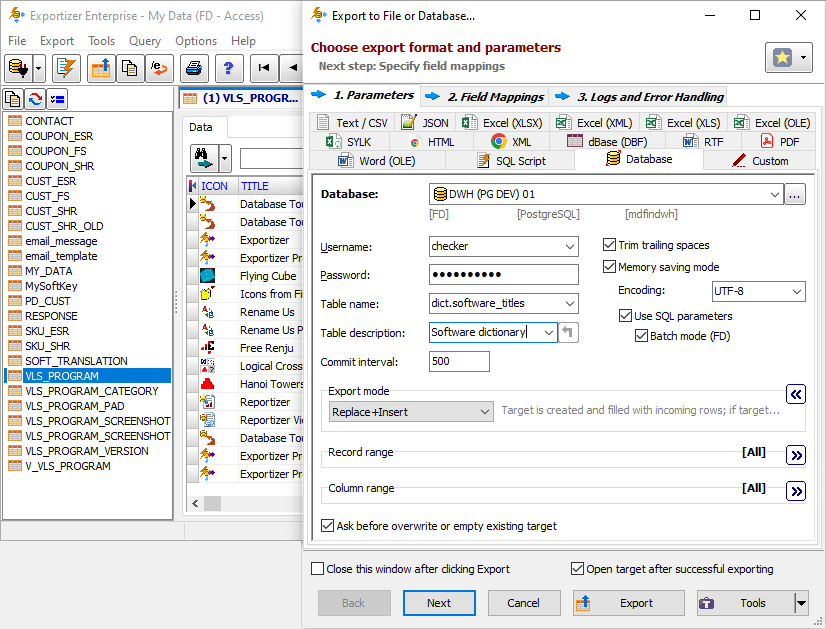Switch to 2. Field Mappings tab
The image size is (826, 629).
click(485, 96)
